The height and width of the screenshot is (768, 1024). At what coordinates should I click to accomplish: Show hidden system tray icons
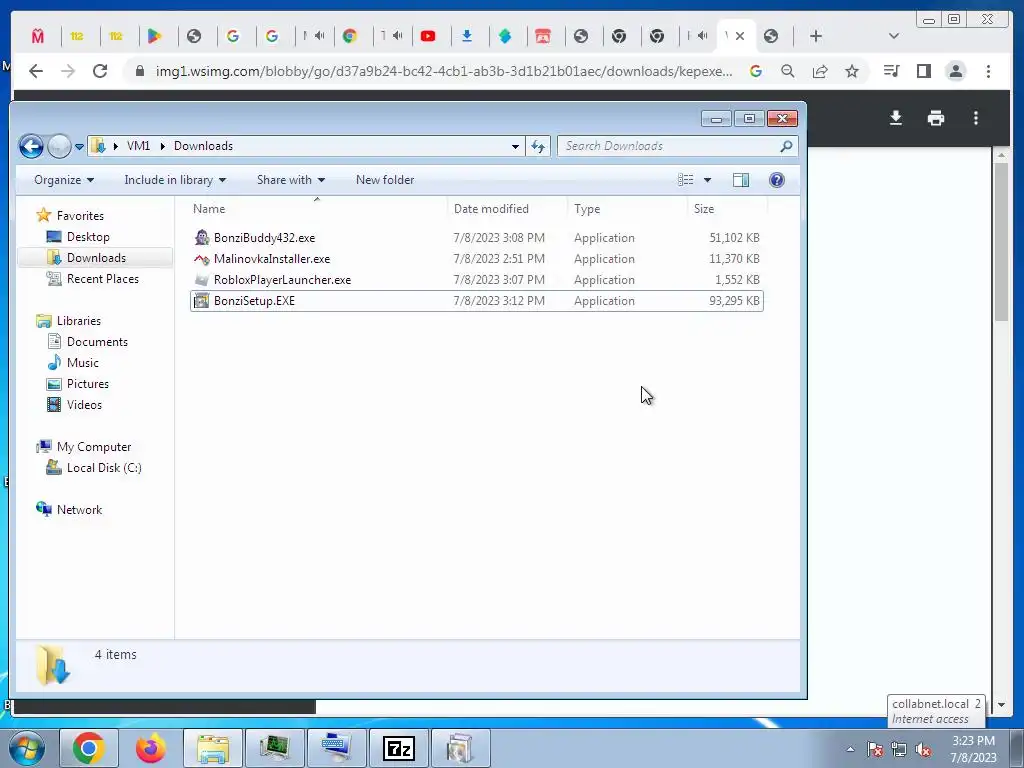pyautogui.click(x=850, y=749)
